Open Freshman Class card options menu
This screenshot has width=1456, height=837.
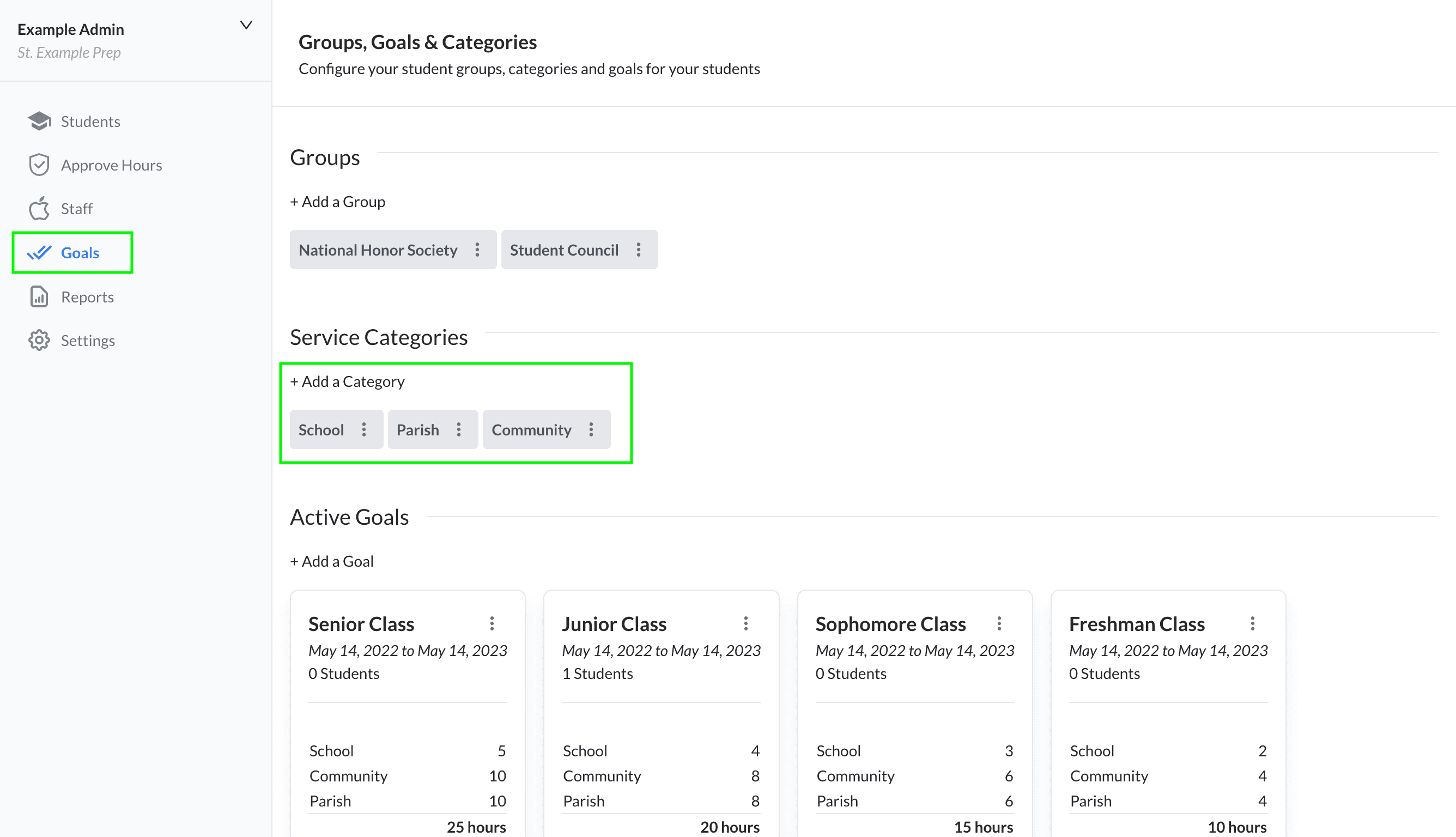click(x=1253, y=624)
